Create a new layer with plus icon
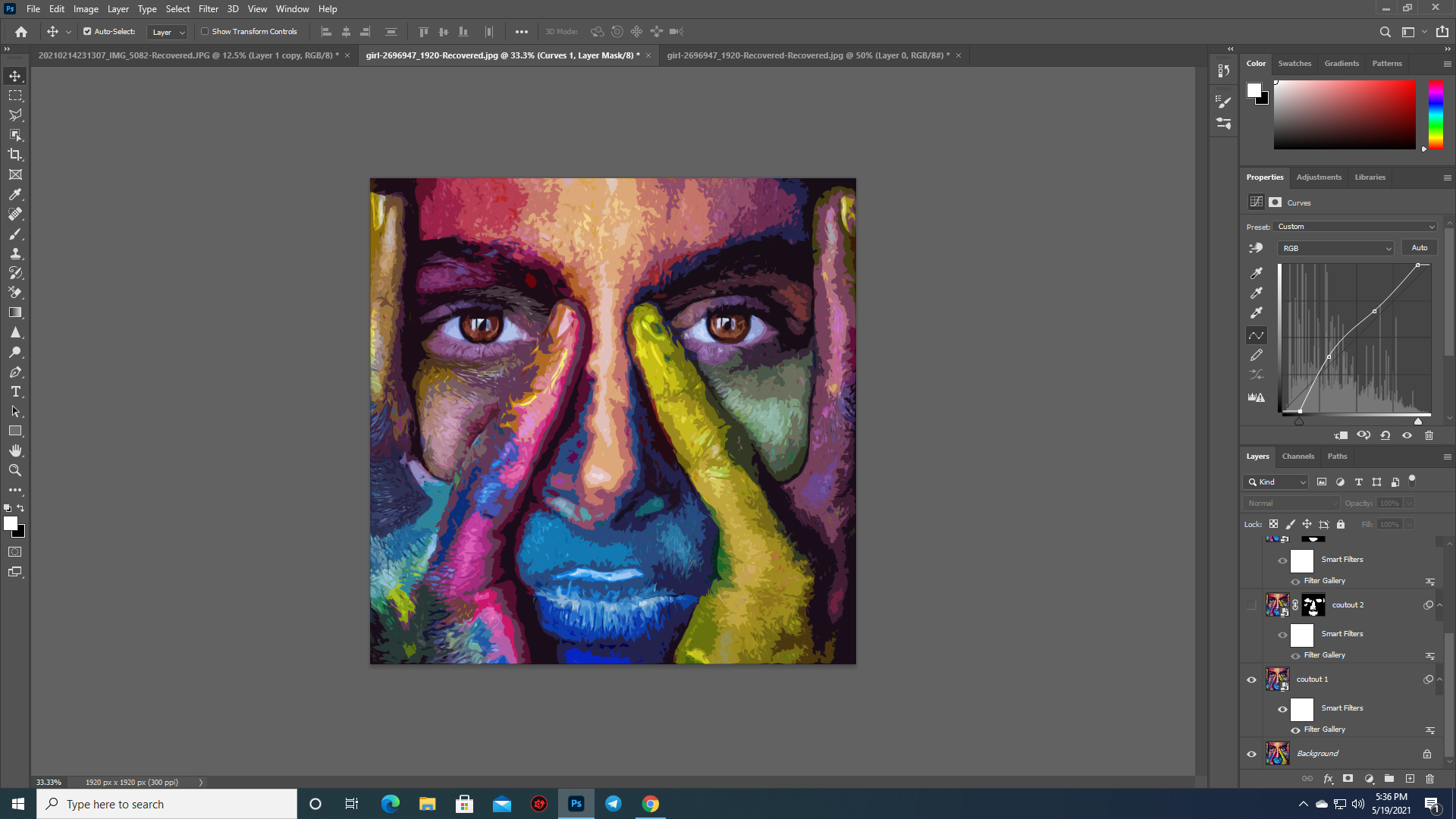 1410,779
